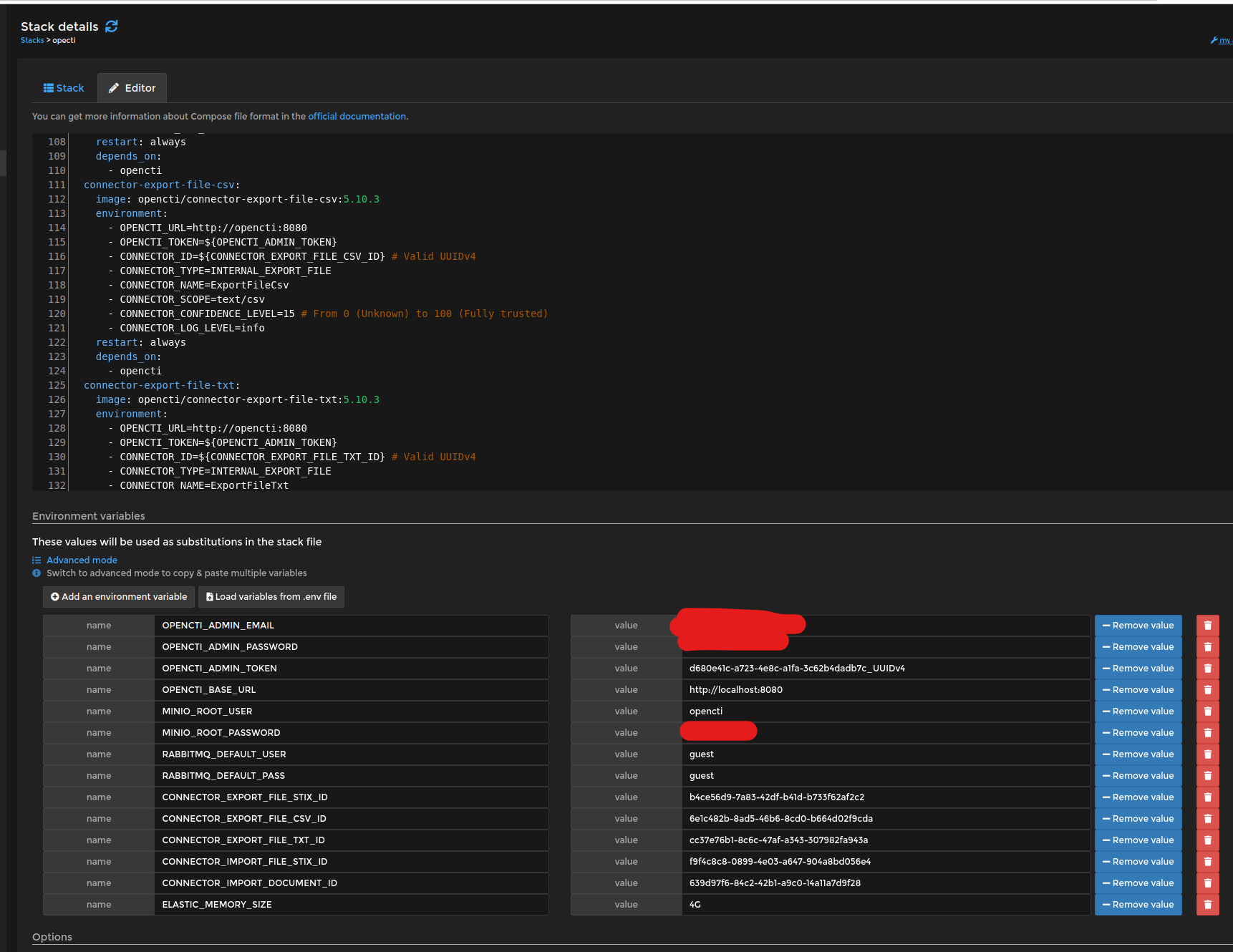Click the wrench icon in the top-right corner

click(x=1214, y=40)
